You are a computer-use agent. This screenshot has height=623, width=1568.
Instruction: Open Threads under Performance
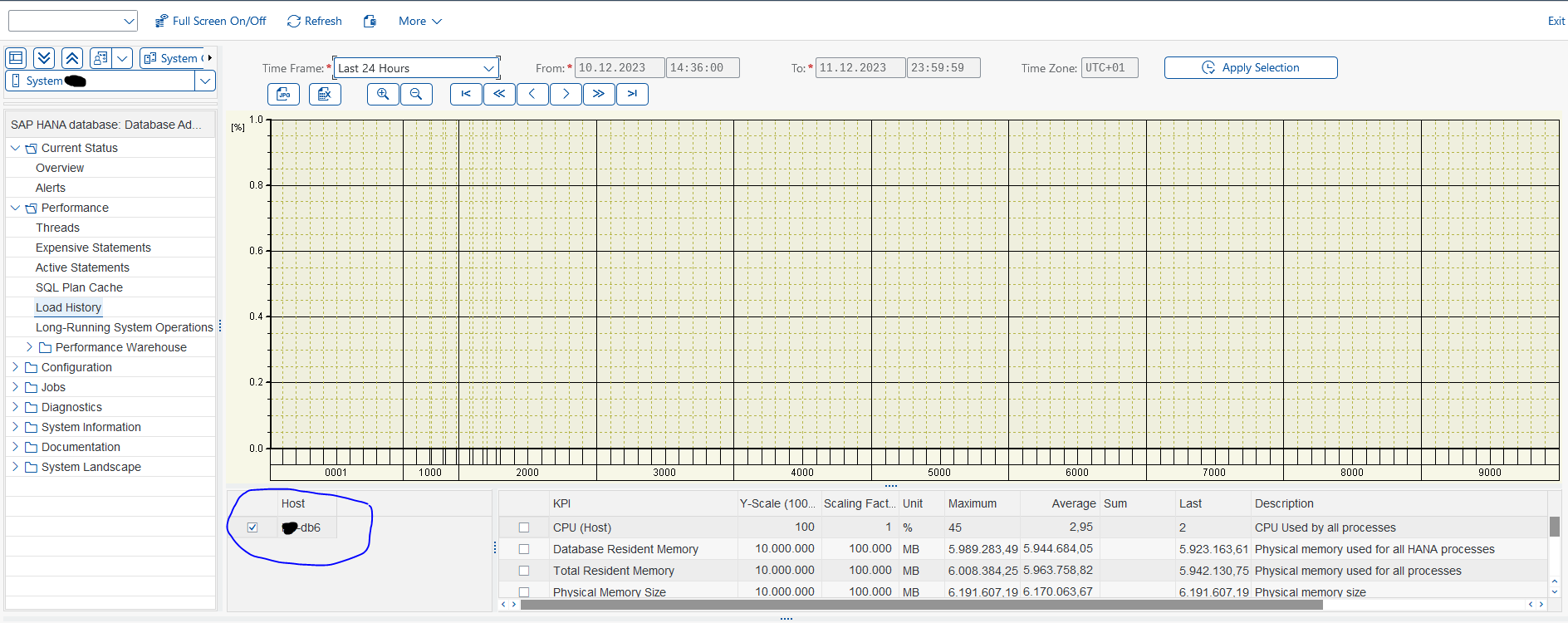click(58, 228)
